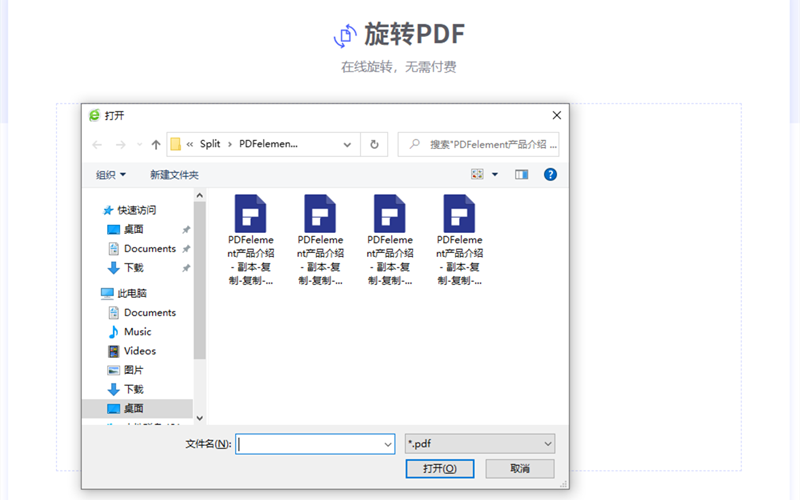
Task: Toggle the preview pane icon
Action: [521, 174]
